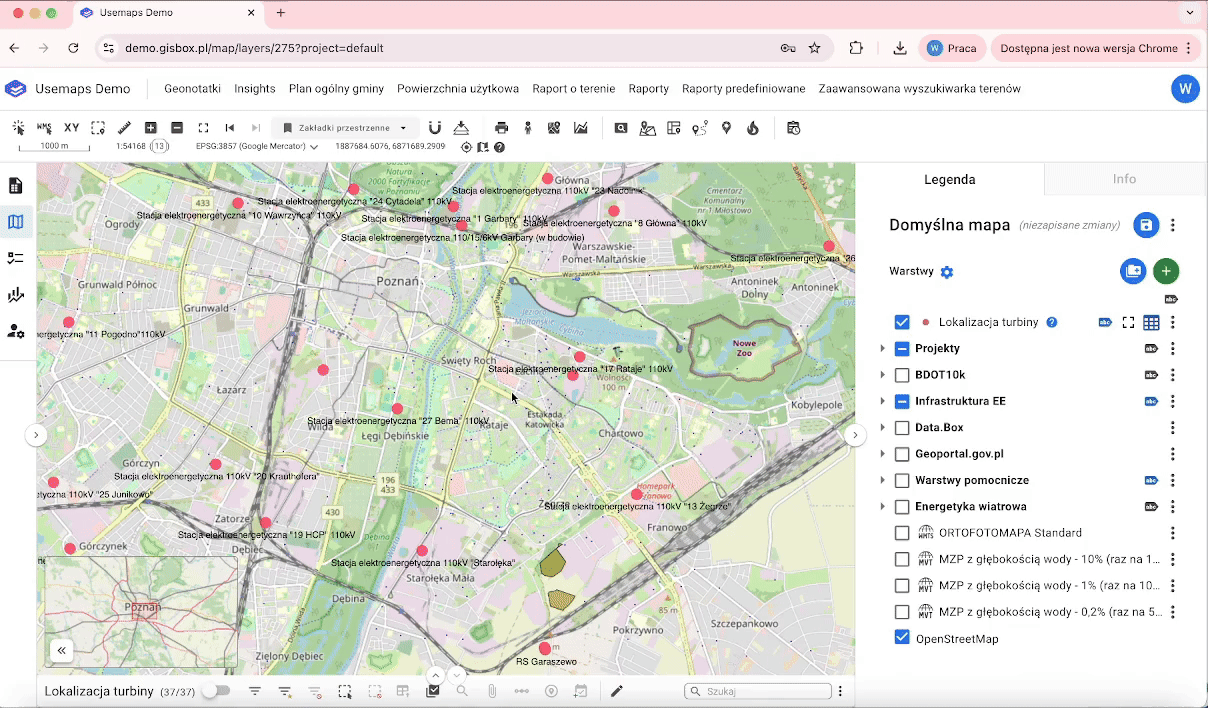Click green plus add layer button
Viewport: 1208px width, 708px height.
[1166, 271]
